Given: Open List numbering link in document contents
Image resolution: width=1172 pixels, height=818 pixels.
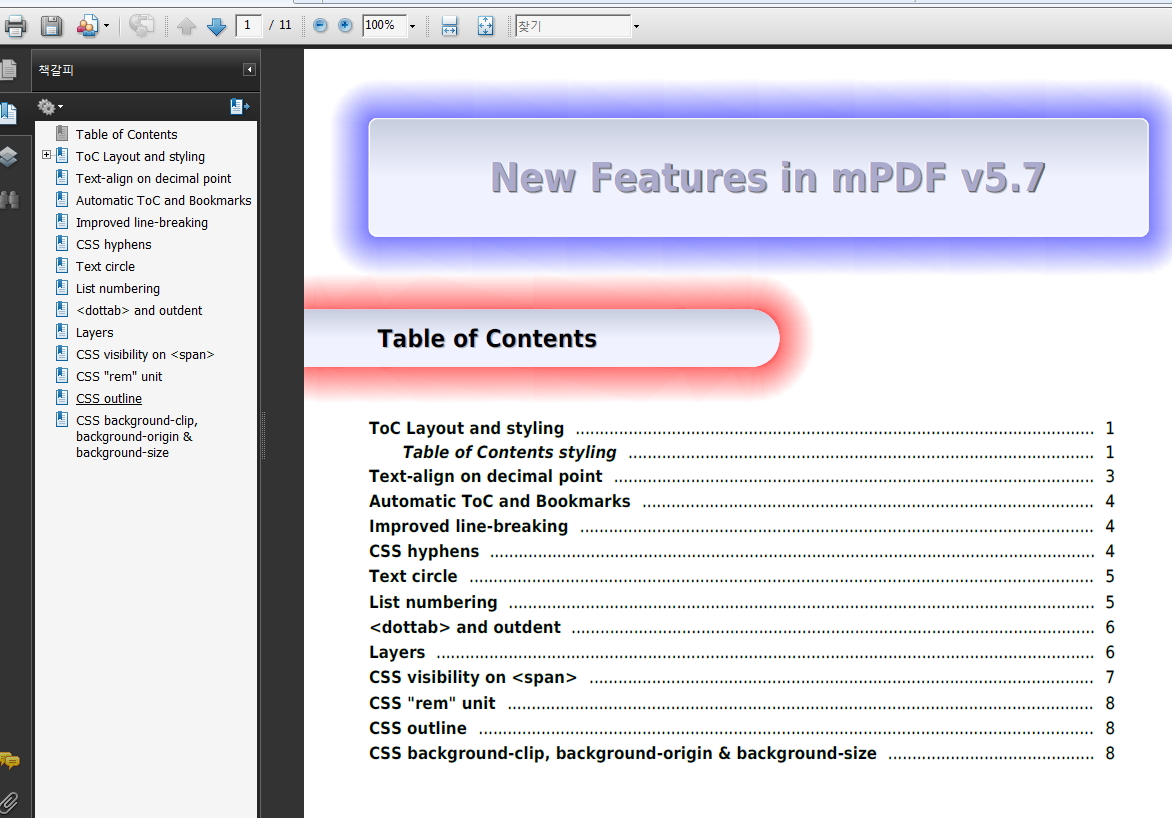Looking at the screenshot, I should pos(433,602).
